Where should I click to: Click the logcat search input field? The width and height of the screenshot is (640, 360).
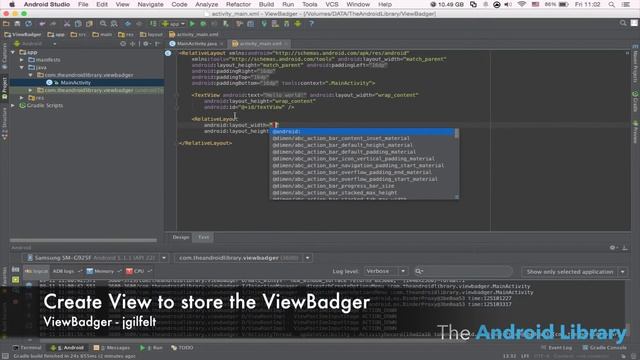point(463,271)
